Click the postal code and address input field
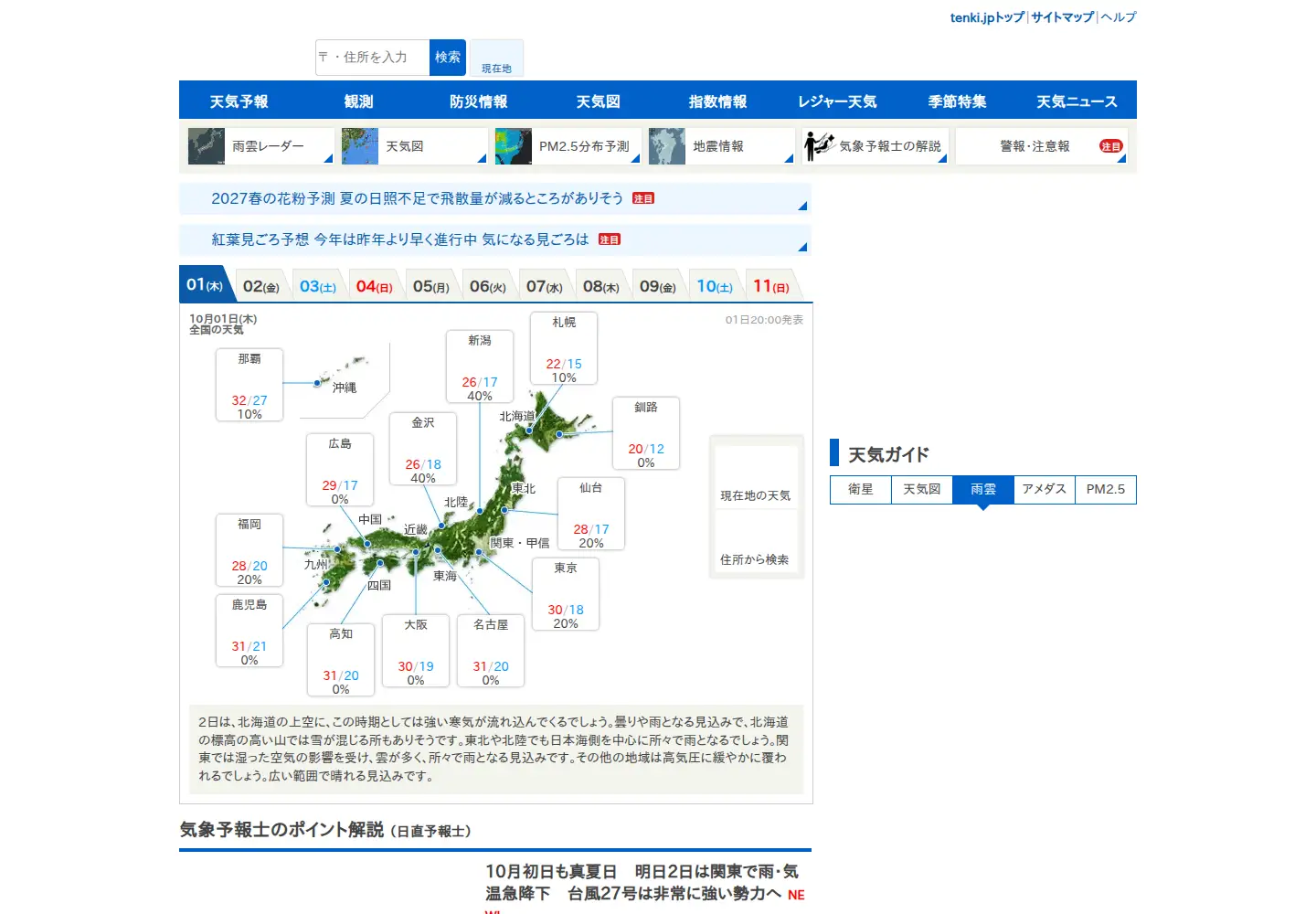The height and width of the screenshot is (914, 1316). click(x=372, y=58)
